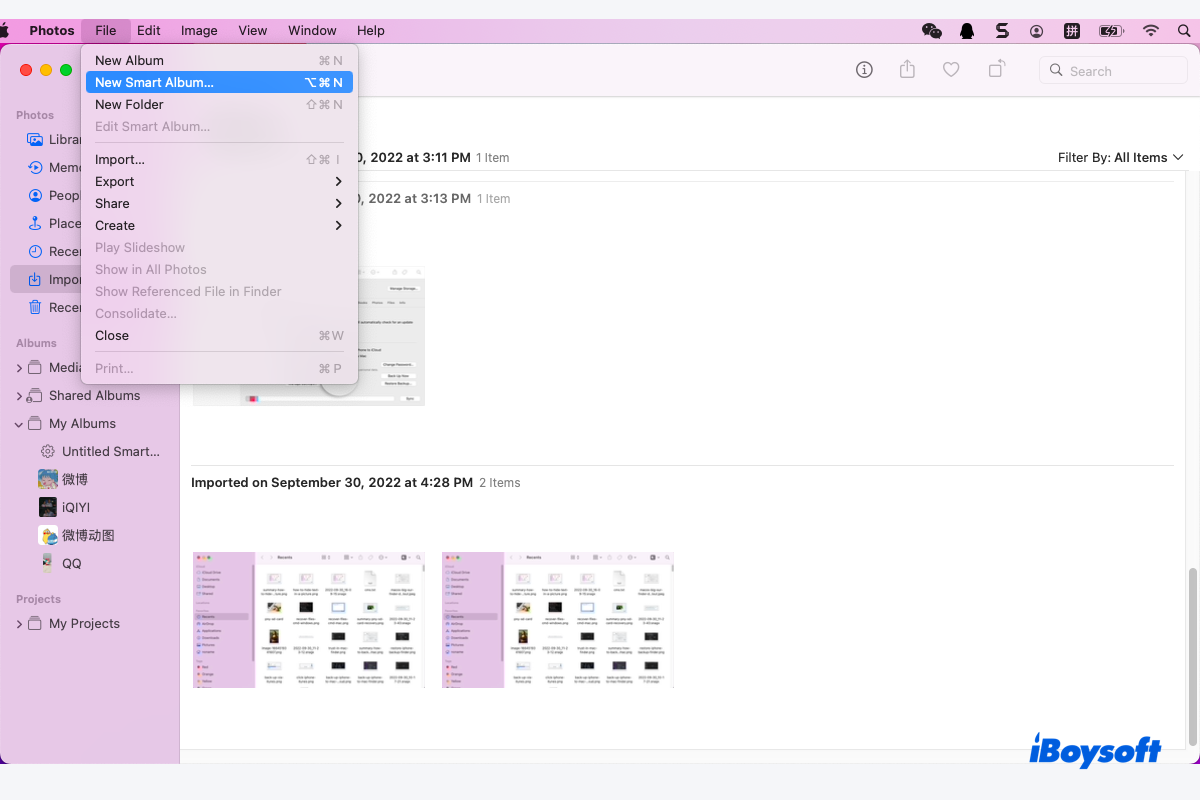Click the battery indicator in the menu bar

1110,30
